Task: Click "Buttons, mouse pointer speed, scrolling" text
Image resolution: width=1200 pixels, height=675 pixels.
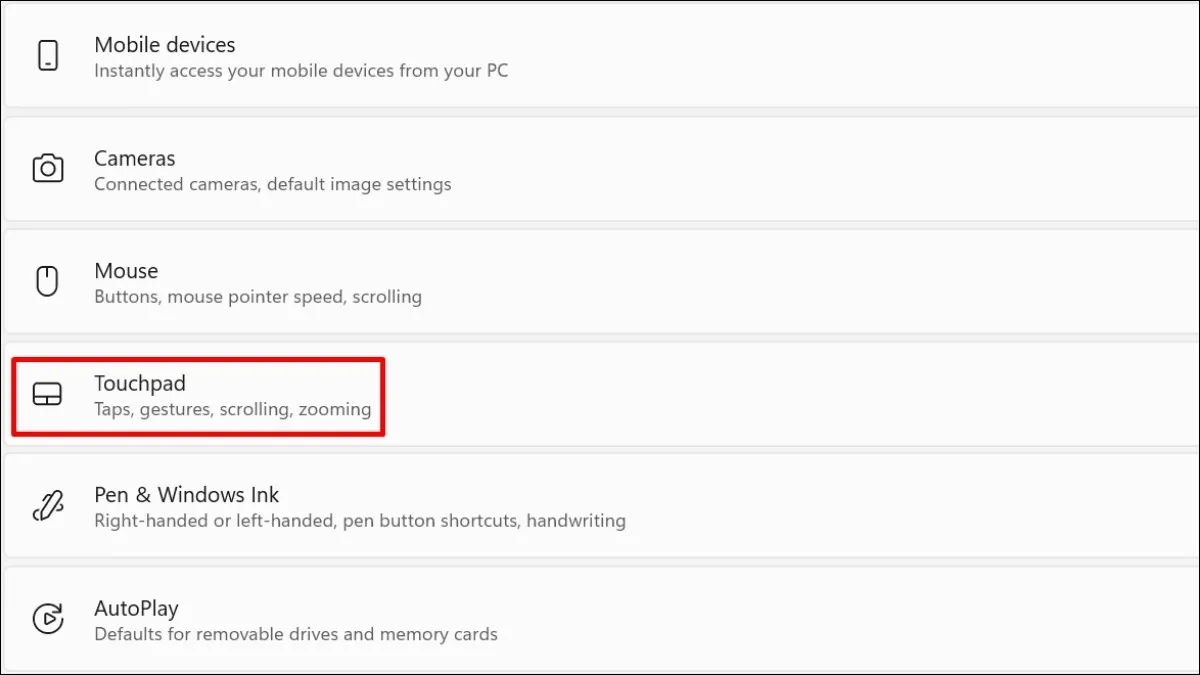Action: 258,297
